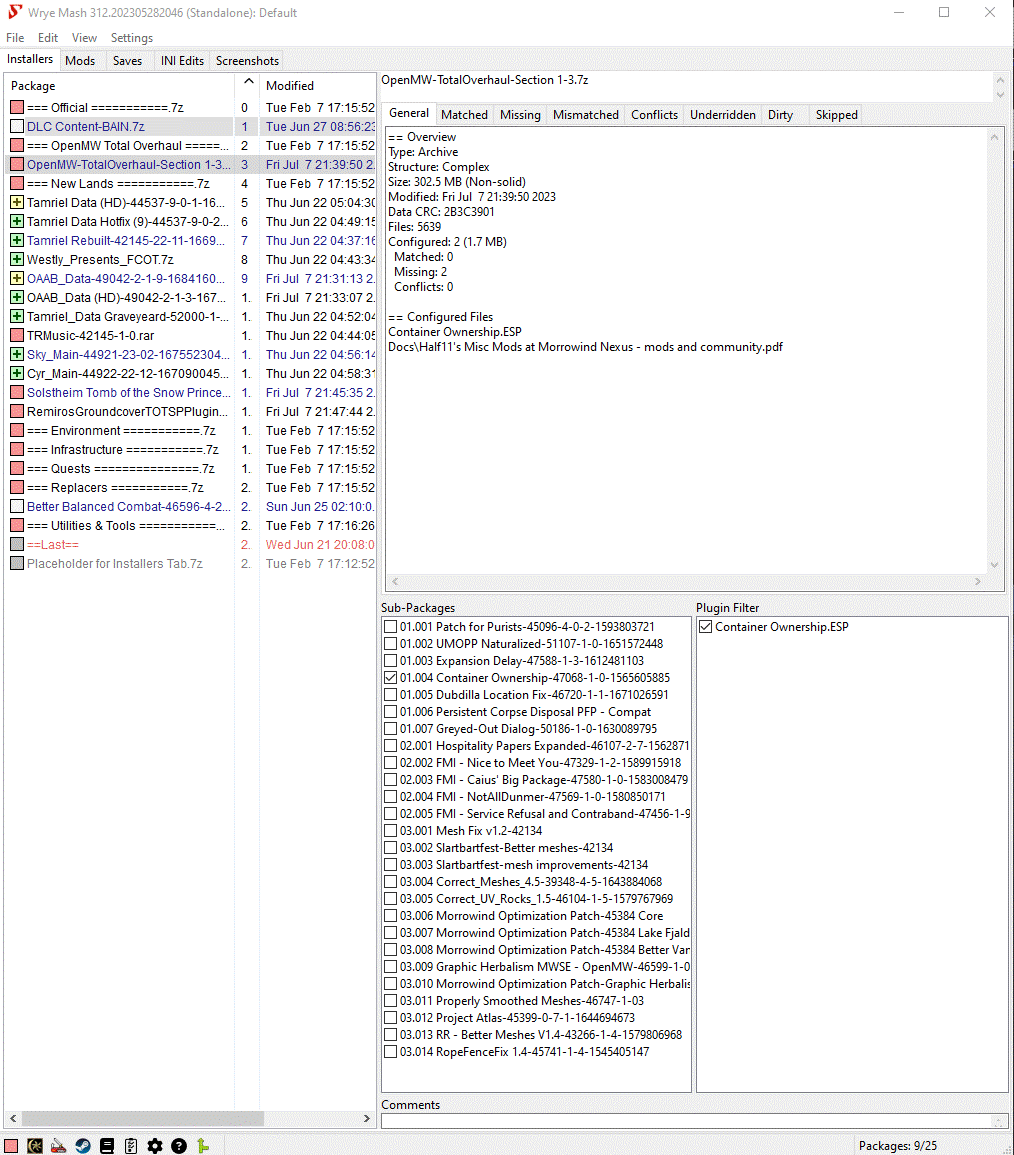Image resolution: width=1014 pixels, height=1155 pixels.
Task: Enable 02.001 Hospitality Papers Expanded sub-package
Action: [391, 745]
